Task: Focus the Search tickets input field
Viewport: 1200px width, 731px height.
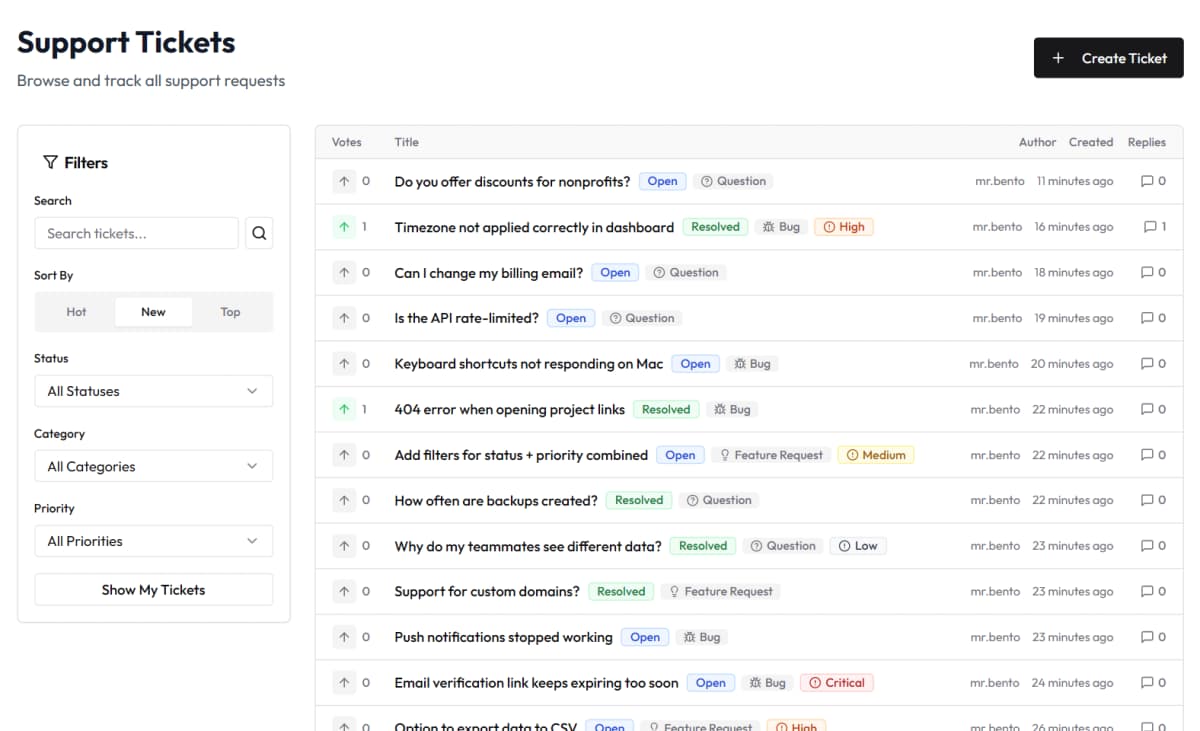Action: 136,233
